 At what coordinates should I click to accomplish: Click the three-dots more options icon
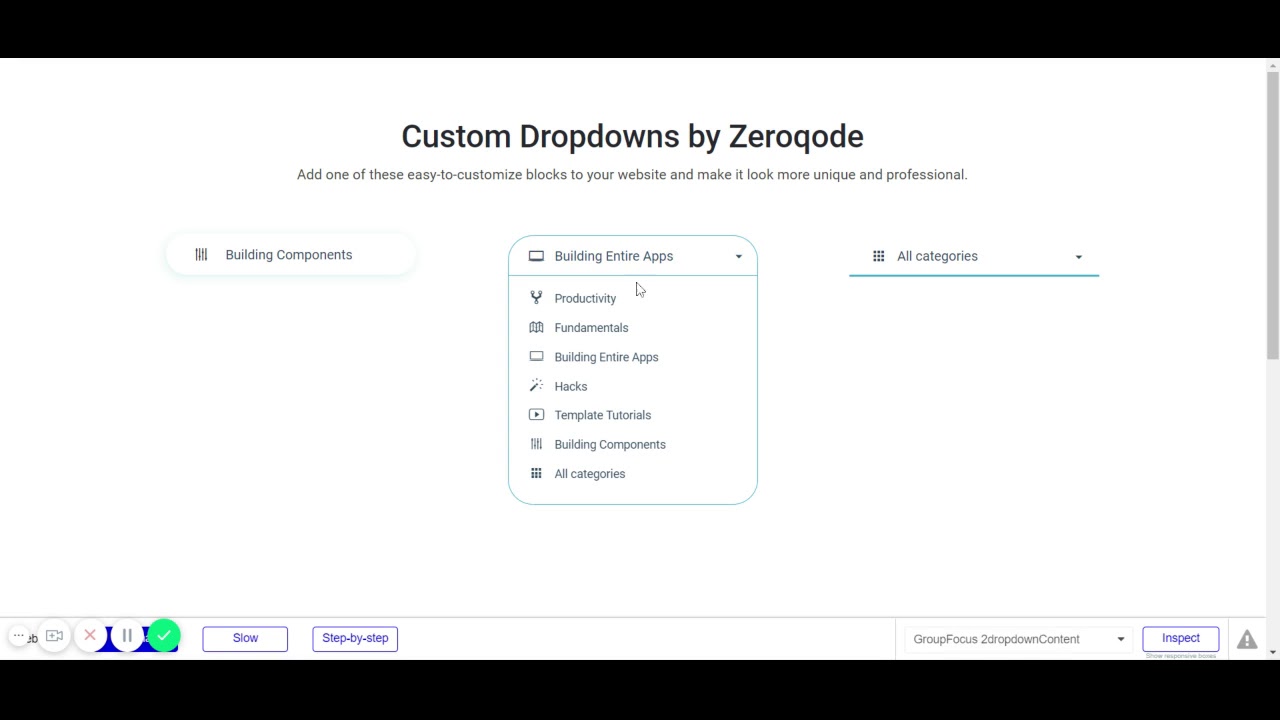[18, 636]
